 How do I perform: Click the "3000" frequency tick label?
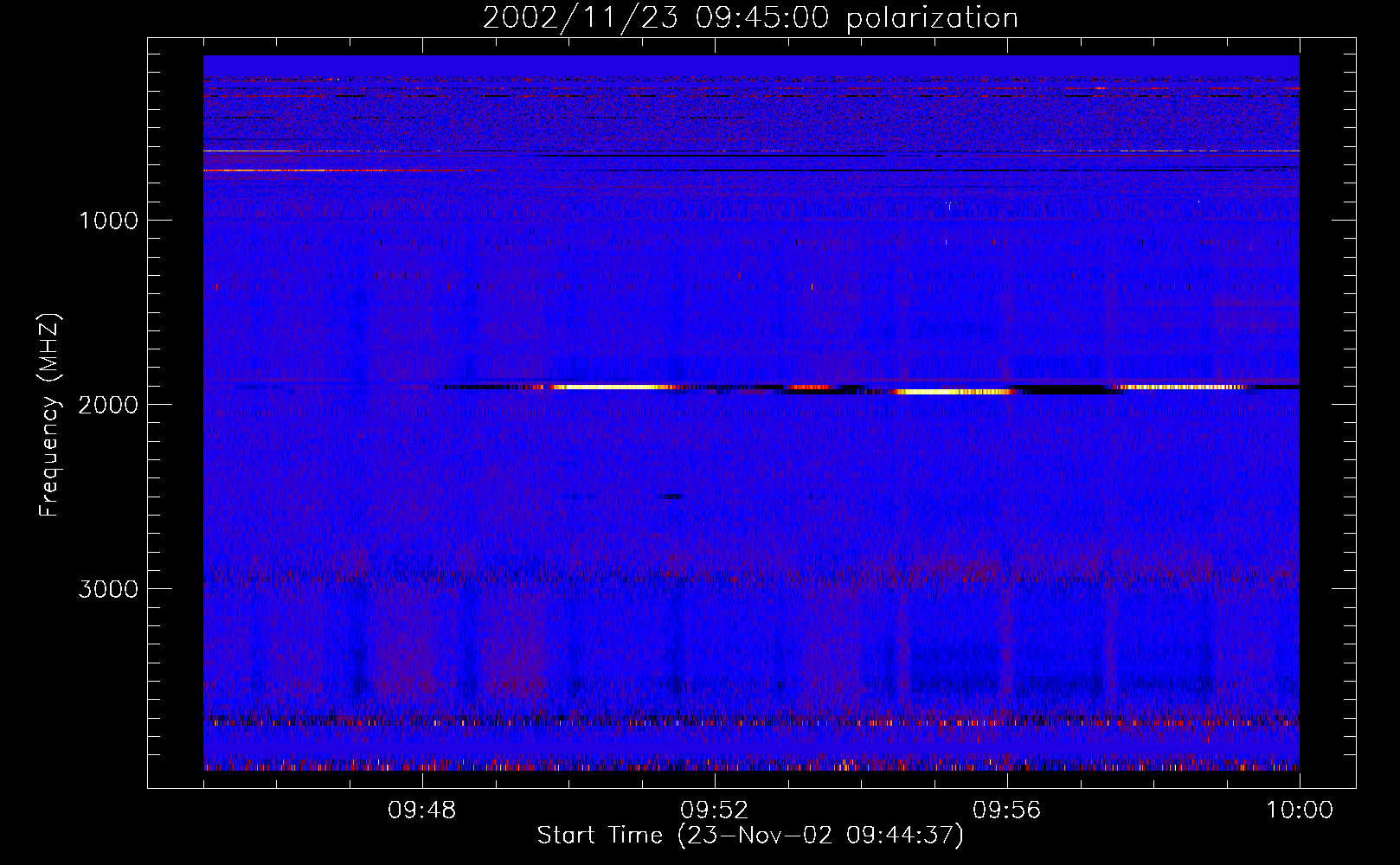click(108, 589)
